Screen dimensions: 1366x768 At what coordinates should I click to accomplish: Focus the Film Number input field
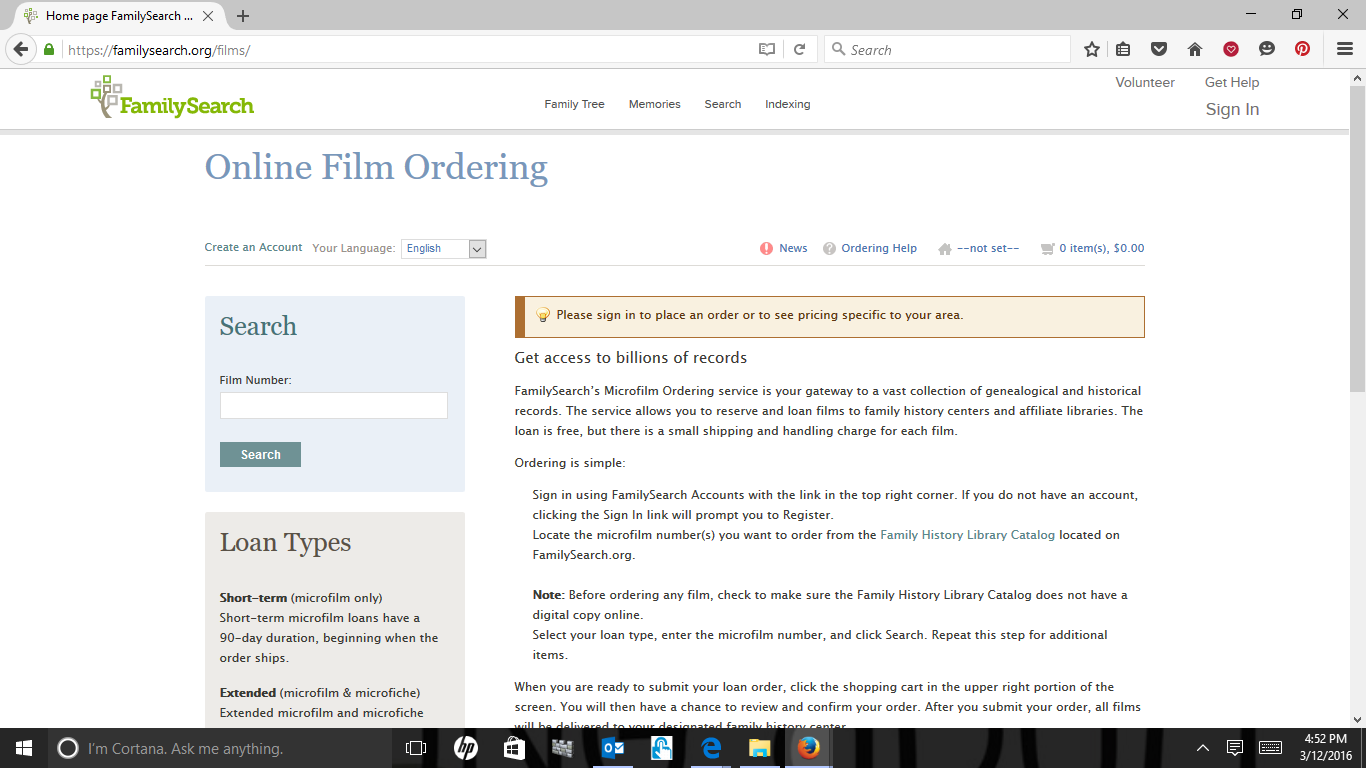pos(334,405)
